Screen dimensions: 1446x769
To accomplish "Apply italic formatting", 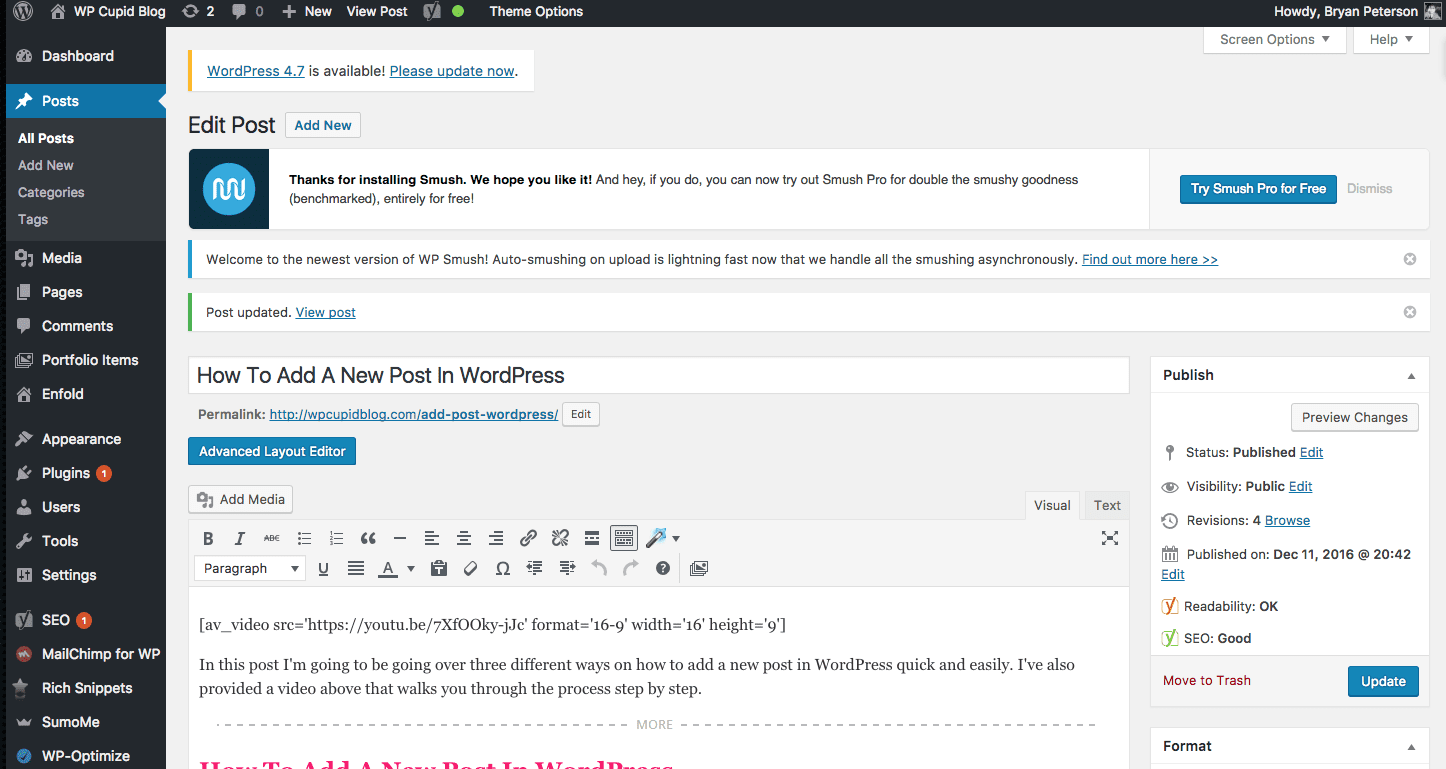I will 240,538.
